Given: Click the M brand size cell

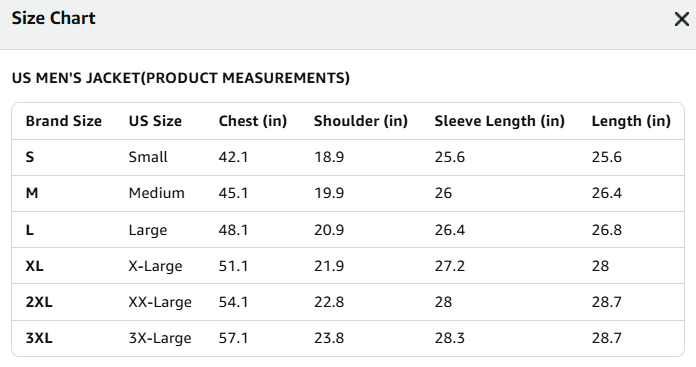Looking at the screenshot, I should tap(32, 193).
